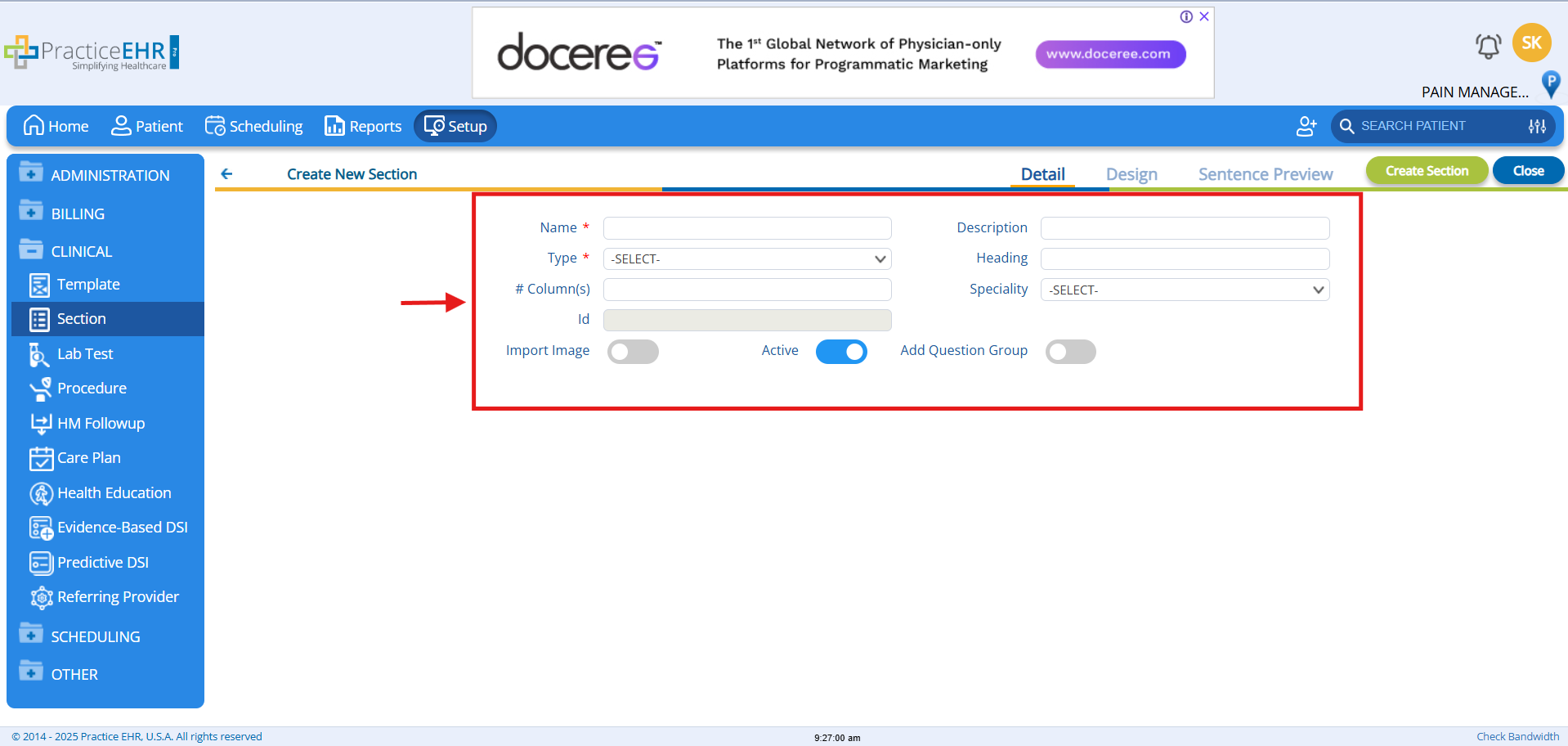Open the Speciality dropdown
Viewport: 1568px width, 746px height.
pyautogui.click(x=1185, y=290)
